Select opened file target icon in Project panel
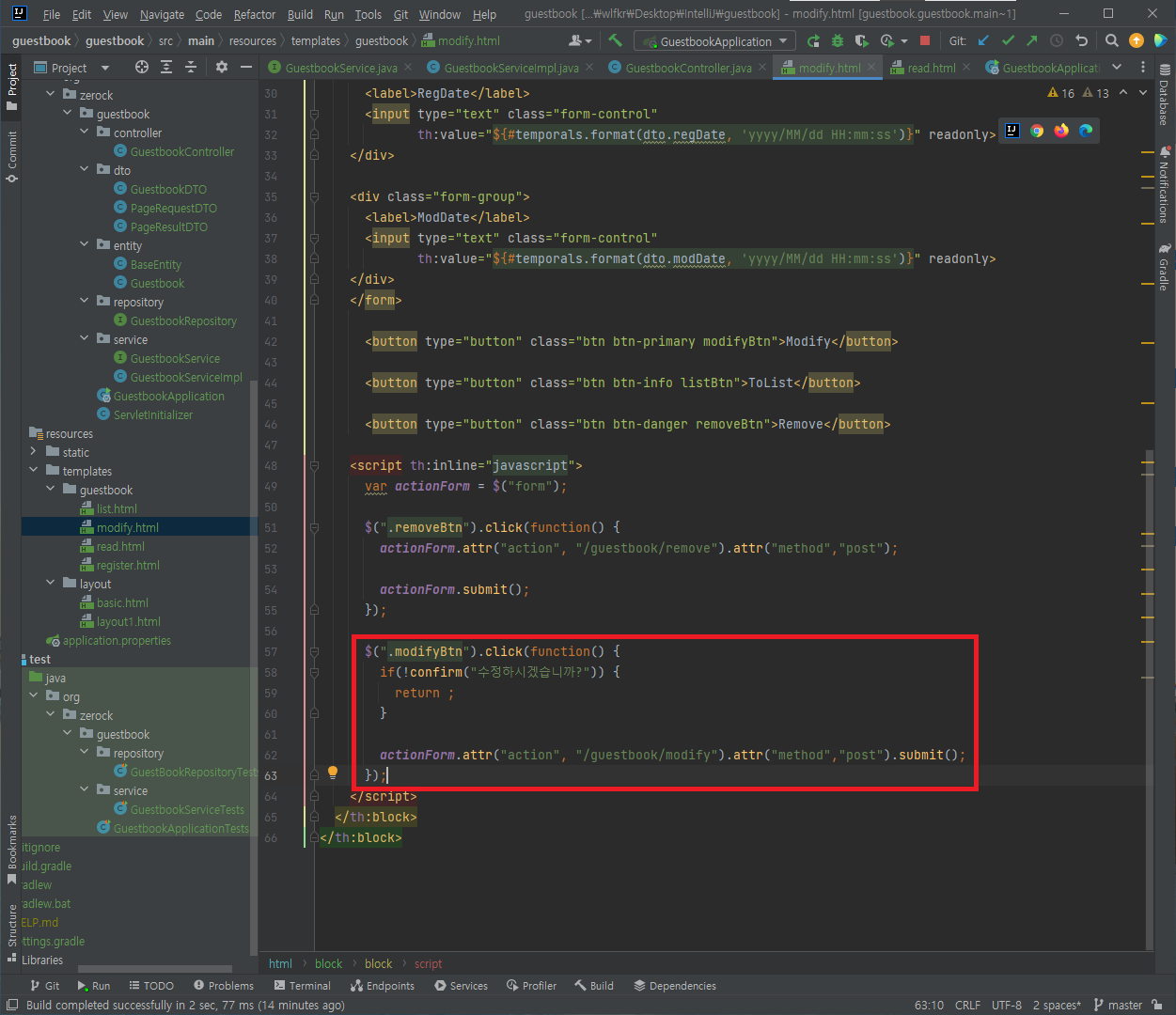 142,67
